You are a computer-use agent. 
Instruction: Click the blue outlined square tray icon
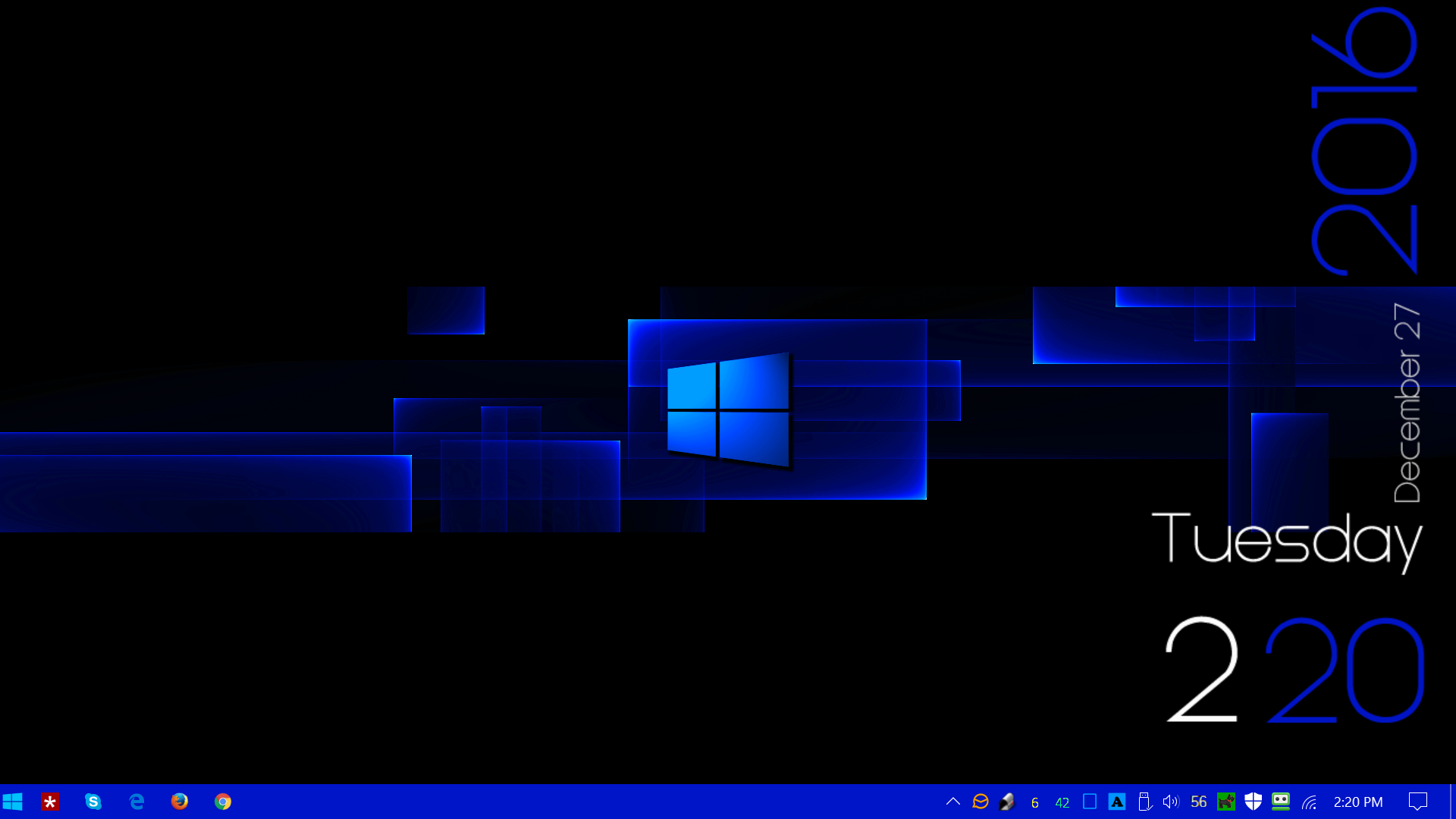click(1090, 802)
